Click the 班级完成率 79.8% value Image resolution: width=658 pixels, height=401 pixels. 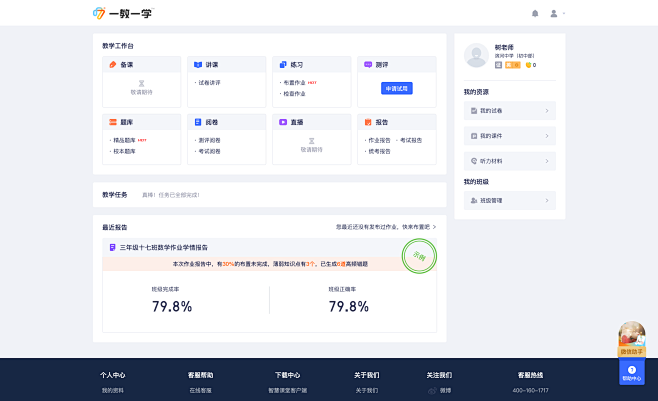click(x=172, y=306)
